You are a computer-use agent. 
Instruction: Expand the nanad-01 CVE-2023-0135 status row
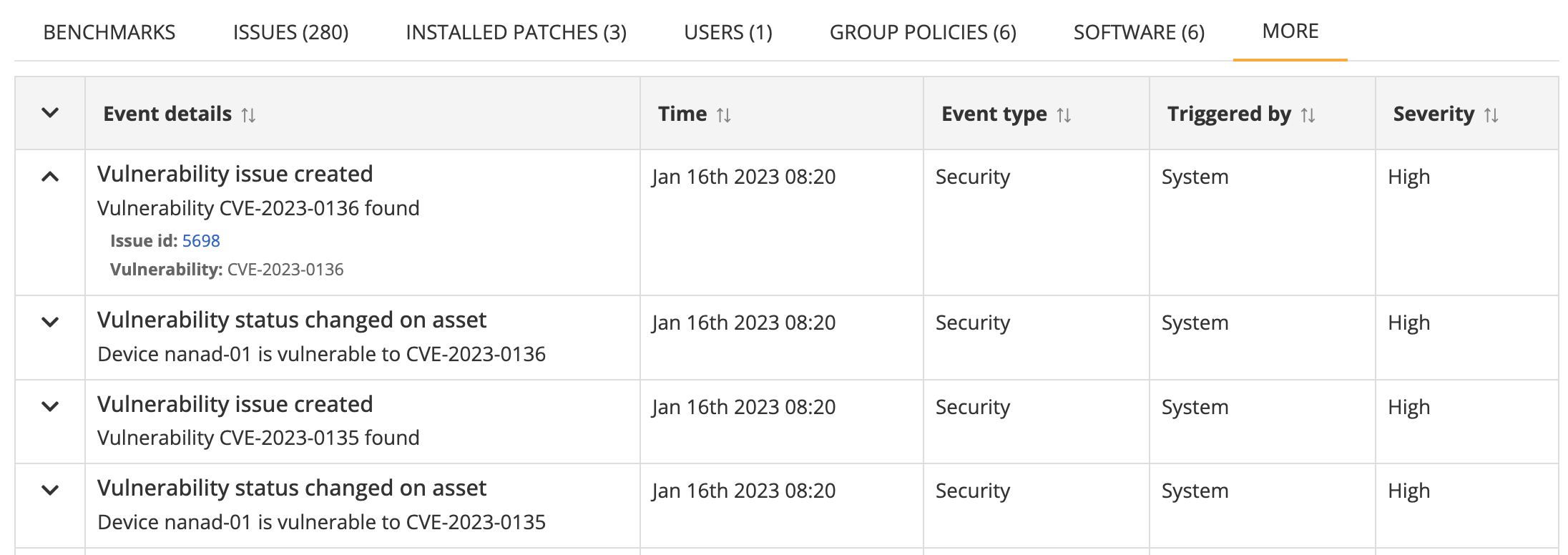pos(50,491)
